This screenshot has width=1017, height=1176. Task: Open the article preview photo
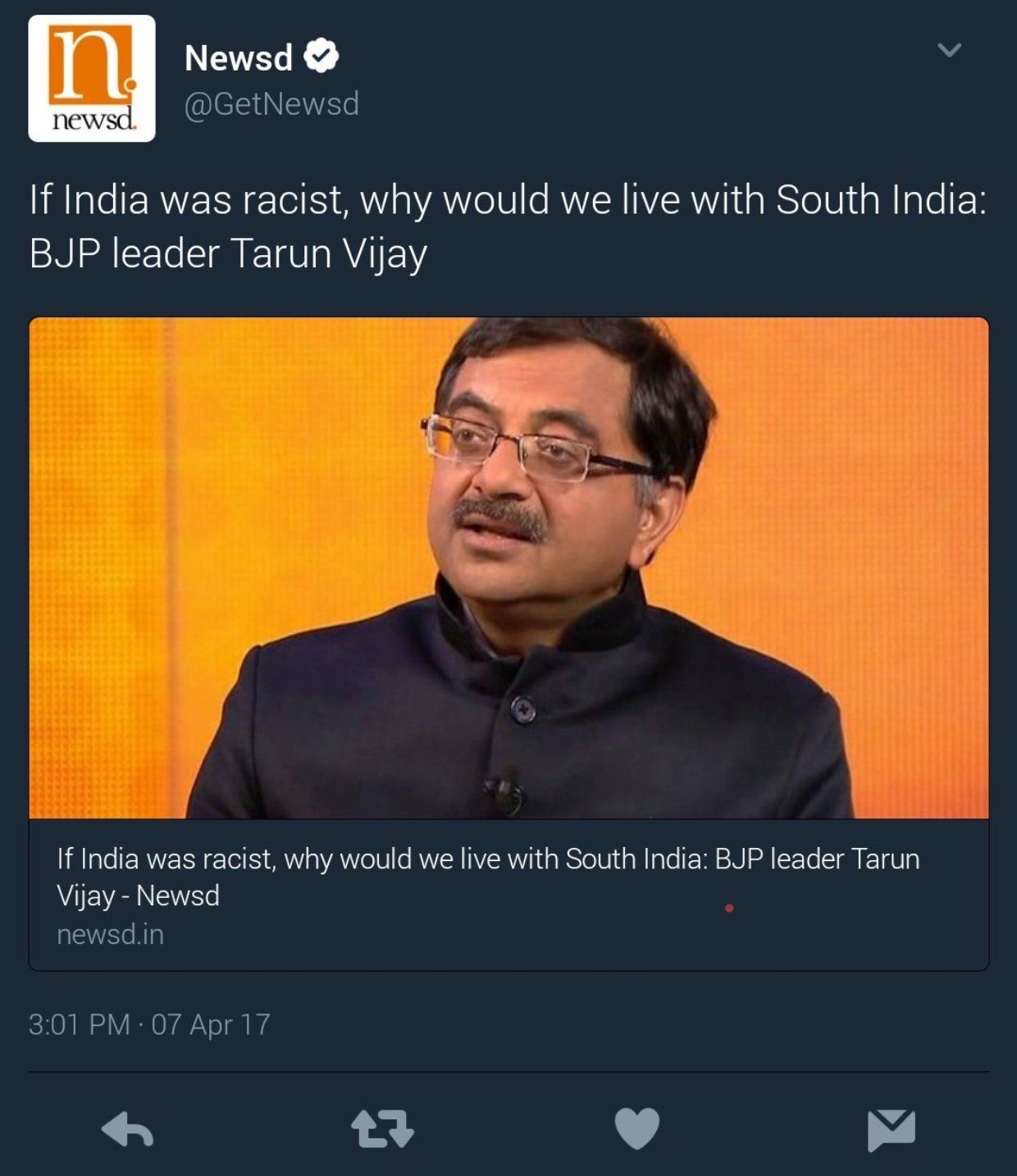pos(508,567)
